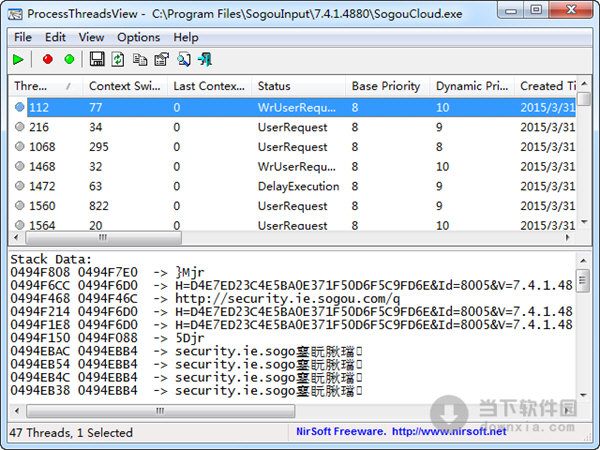Click the thread 112 row bullet icon
Image resolution: width=600 pixels, height=450 pixels.
(x=20, y=107)
